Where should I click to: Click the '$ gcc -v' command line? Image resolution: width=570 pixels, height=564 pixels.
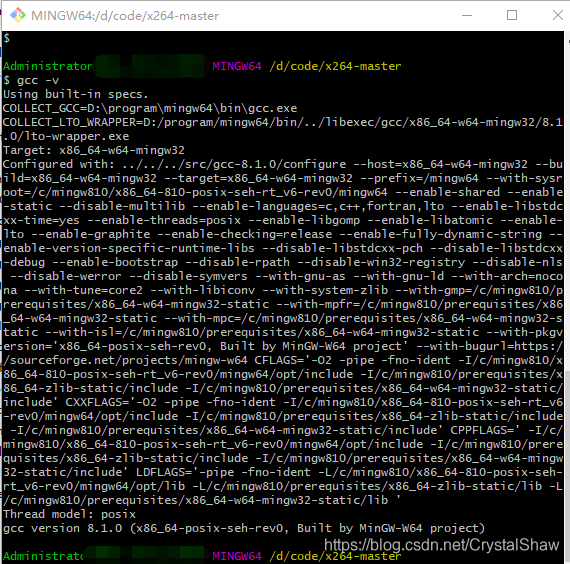[x=31, y=80]
